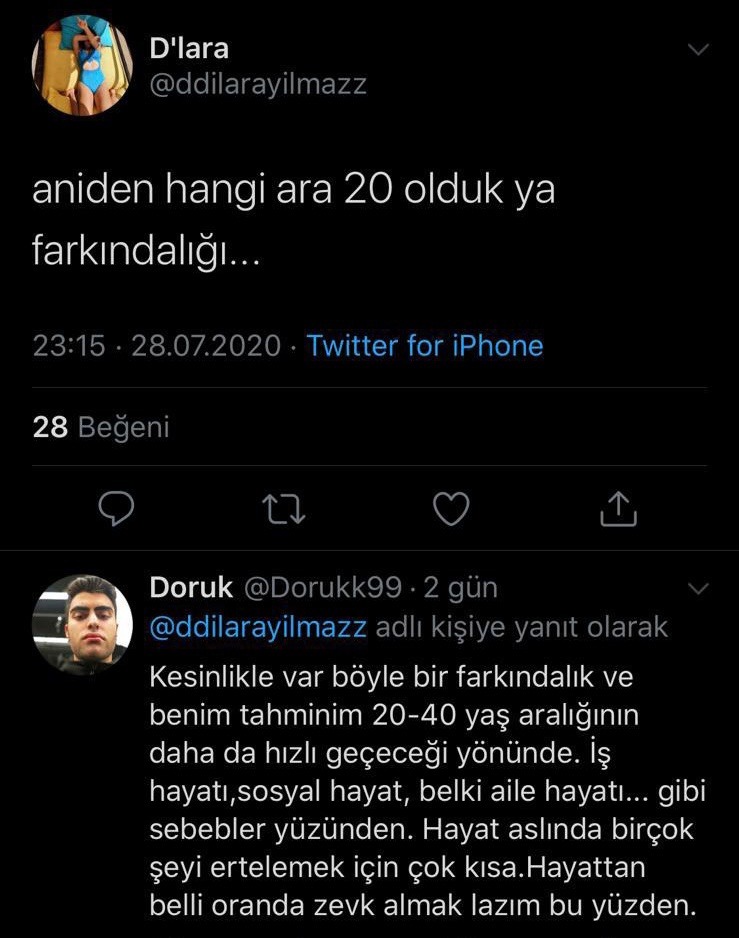The image size is (739, 938).
Task: Click the adlı kişiye yanıt olarak label
Action: pyautogui.click(x=521, y=627)
